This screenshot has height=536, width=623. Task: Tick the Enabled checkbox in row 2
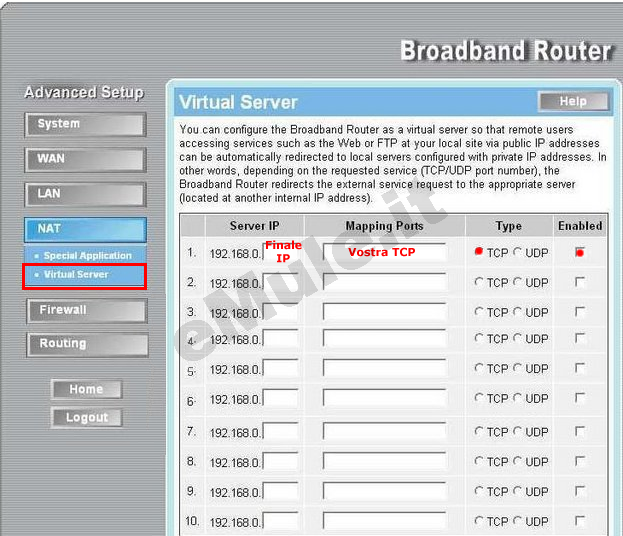click(580, 283)
